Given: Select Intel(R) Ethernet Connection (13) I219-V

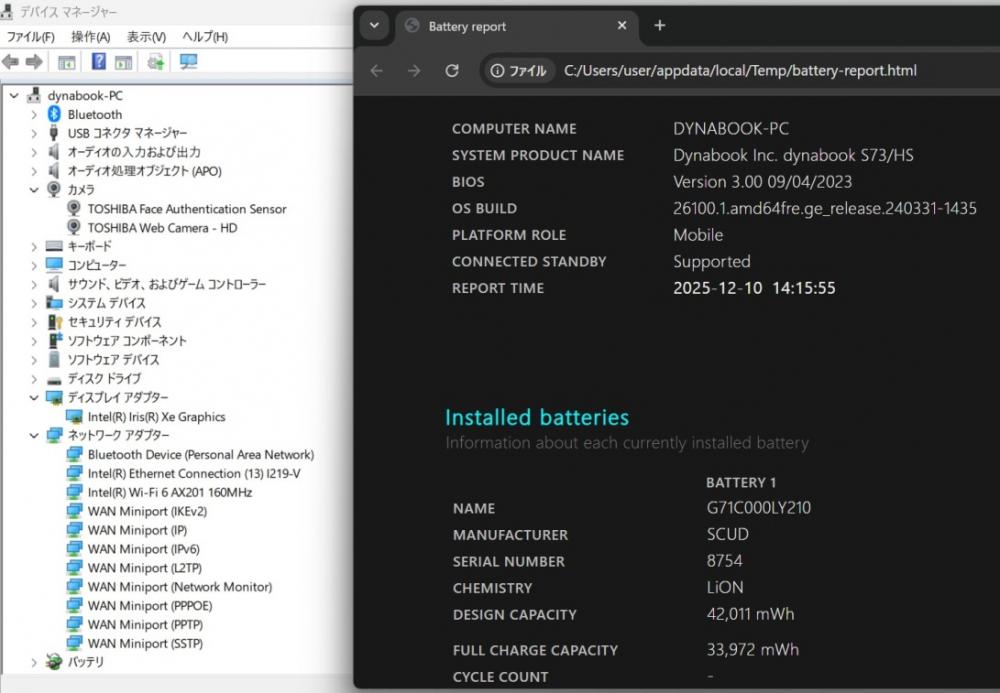Looking at the screenshot, I should (x=194, y=474).
